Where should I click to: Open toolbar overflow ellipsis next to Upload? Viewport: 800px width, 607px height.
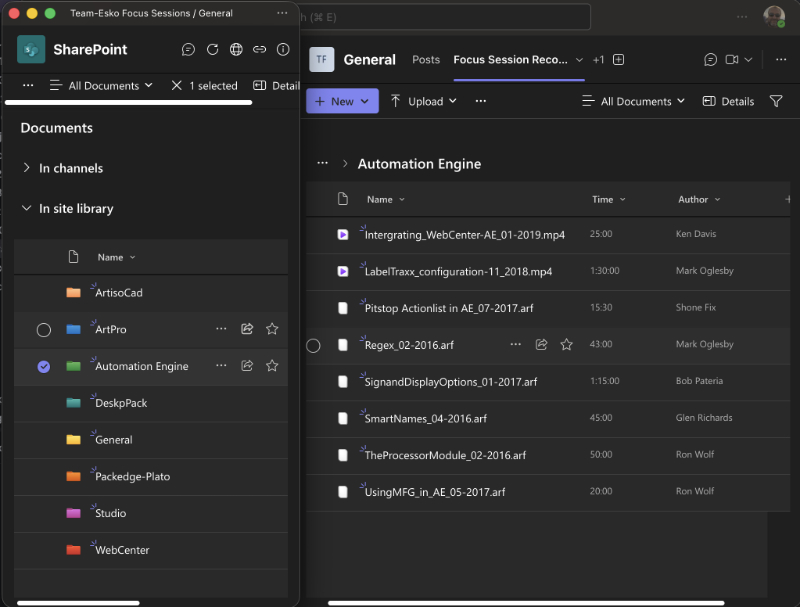pyautogui.click(x=481, y=101)
